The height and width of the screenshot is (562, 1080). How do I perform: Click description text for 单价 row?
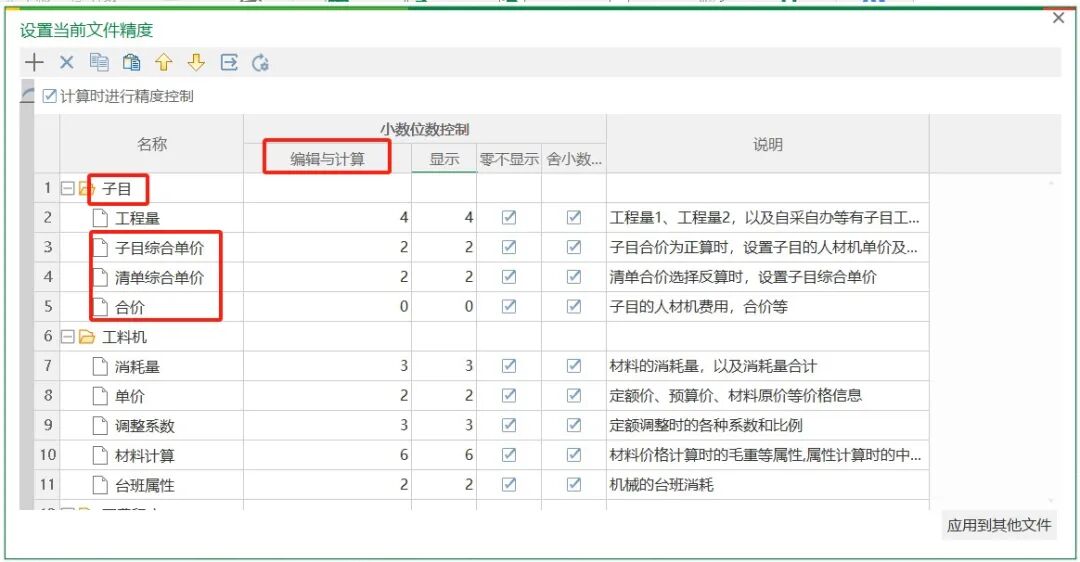(x=736, y=395)
